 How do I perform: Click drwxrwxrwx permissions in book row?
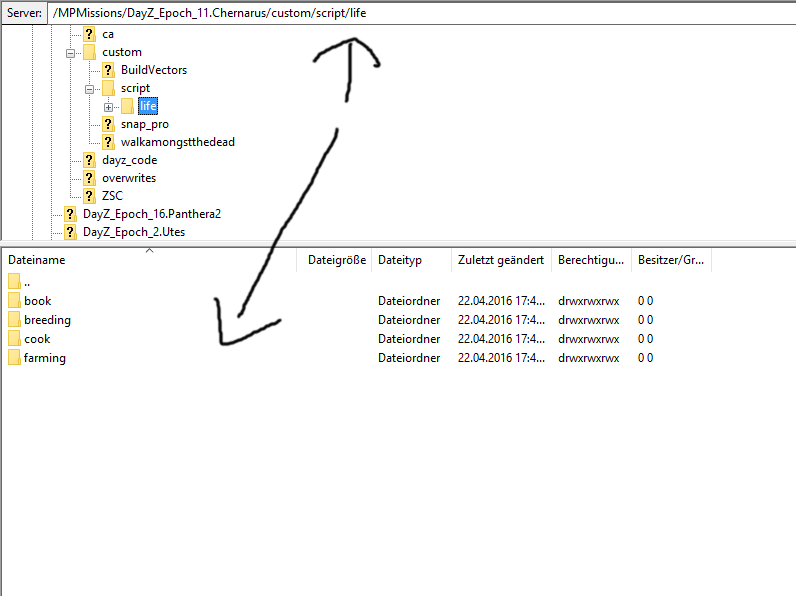coord(589,301)
